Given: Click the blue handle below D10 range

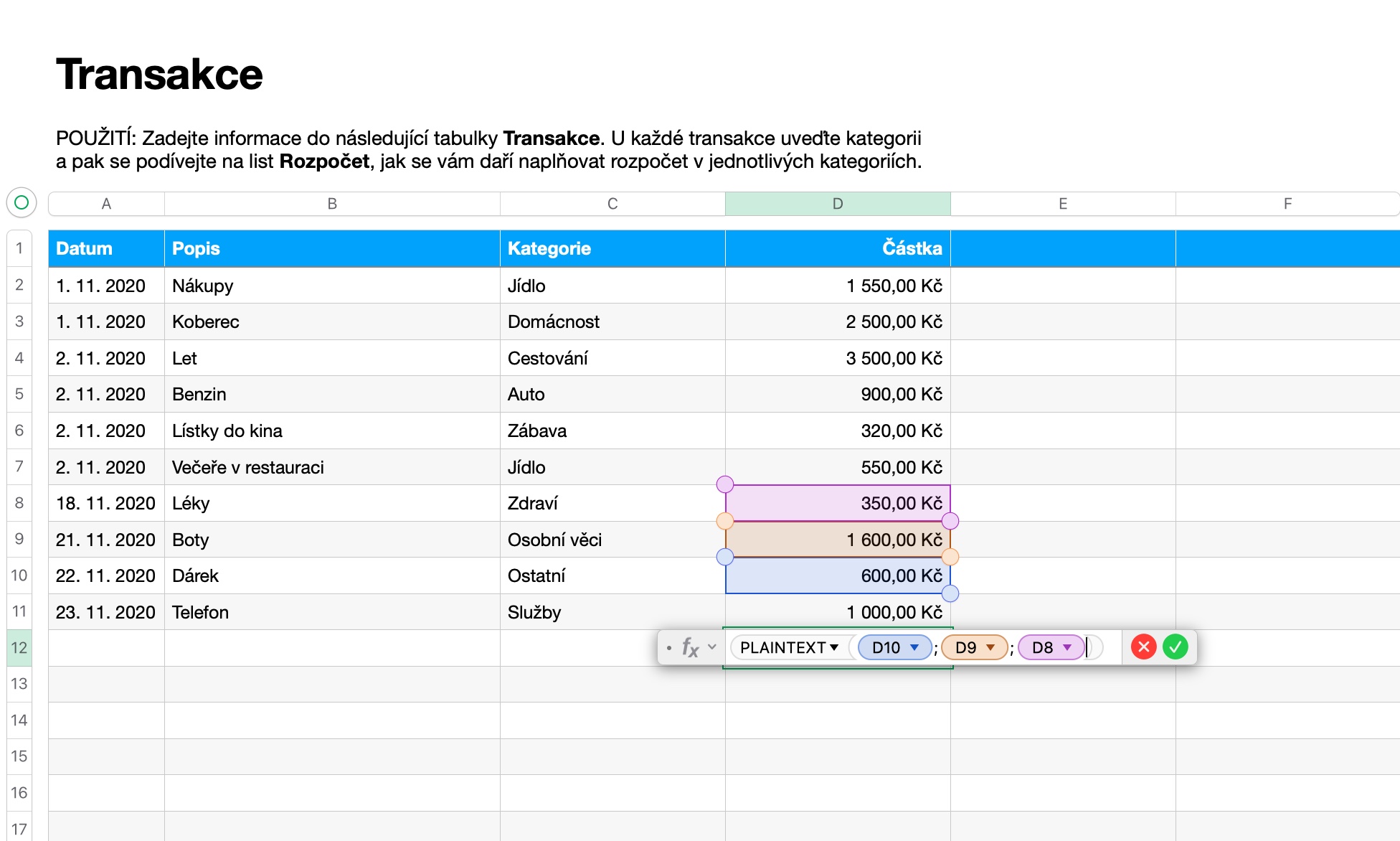Looking at the screenshot, I should click(x=950, y=593).
